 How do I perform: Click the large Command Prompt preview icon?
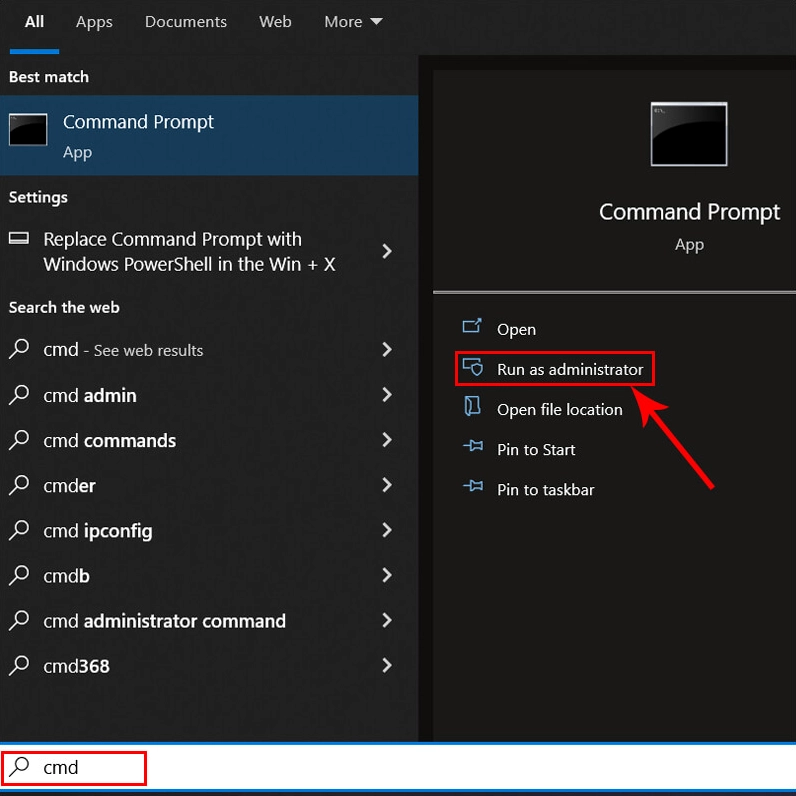coord(689,134)
